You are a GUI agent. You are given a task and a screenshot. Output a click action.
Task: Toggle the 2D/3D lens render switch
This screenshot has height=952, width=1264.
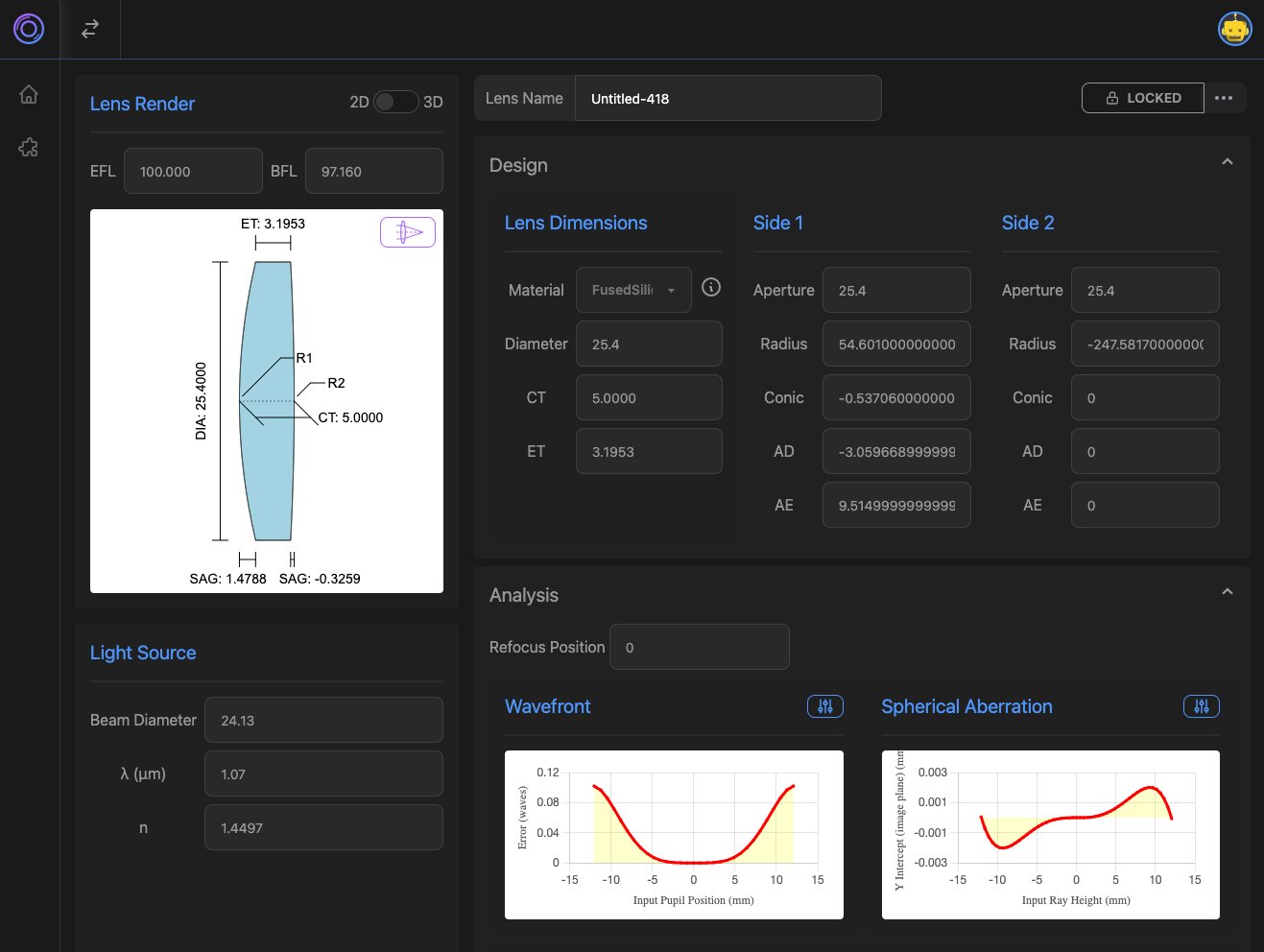coord(395,102)
